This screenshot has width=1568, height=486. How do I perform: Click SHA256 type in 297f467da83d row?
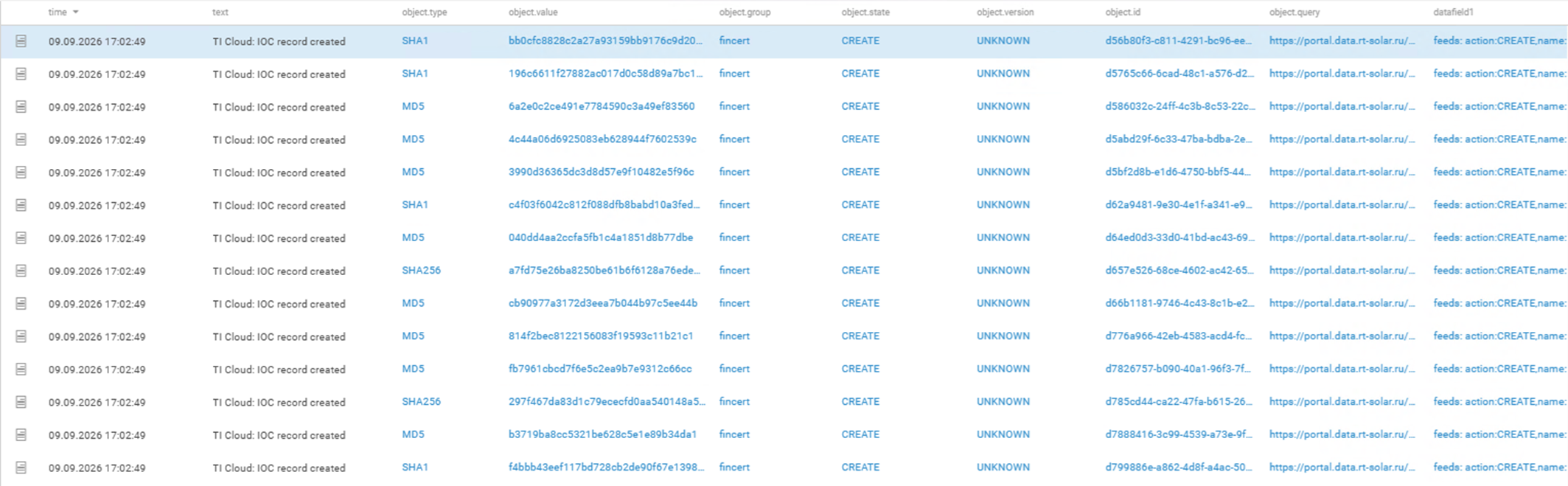pos(421,402)
